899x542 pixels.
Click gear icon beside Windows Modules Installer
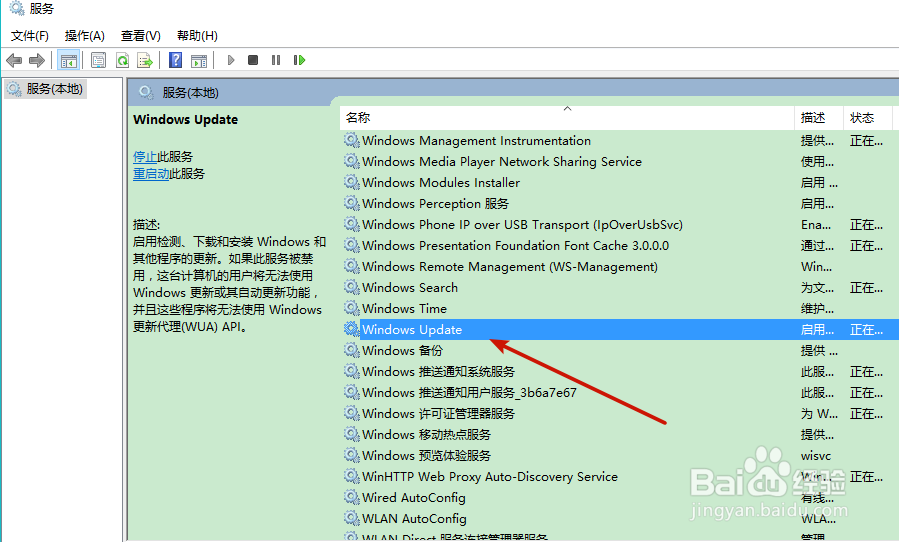click(x=351, y=182)
